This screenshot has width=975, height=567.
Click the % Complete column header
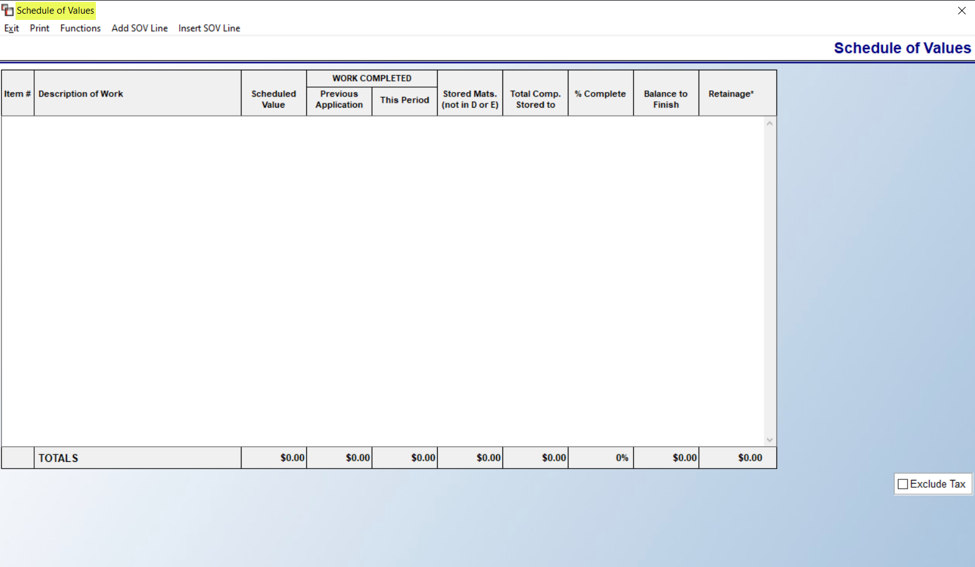[601, 93]
